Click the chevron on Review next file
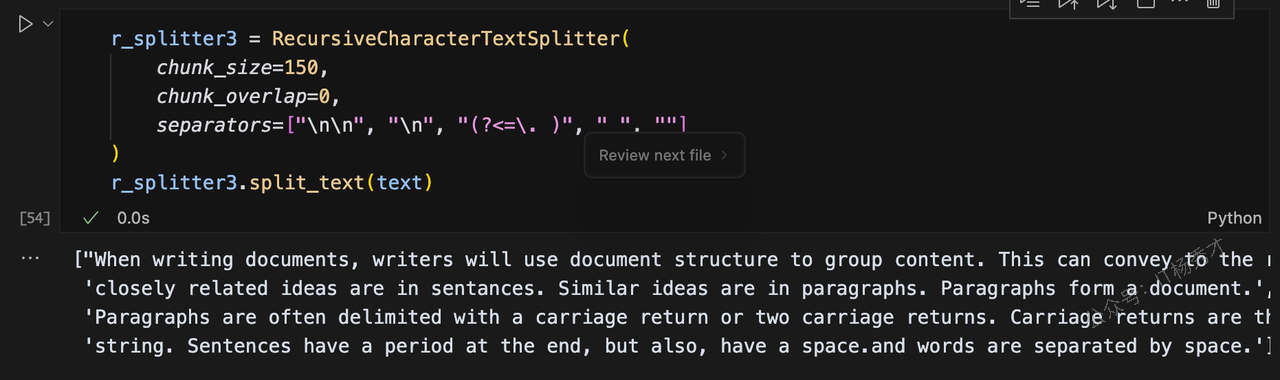The height and width of the screenshot is (380, 1280). coord(724,155)
